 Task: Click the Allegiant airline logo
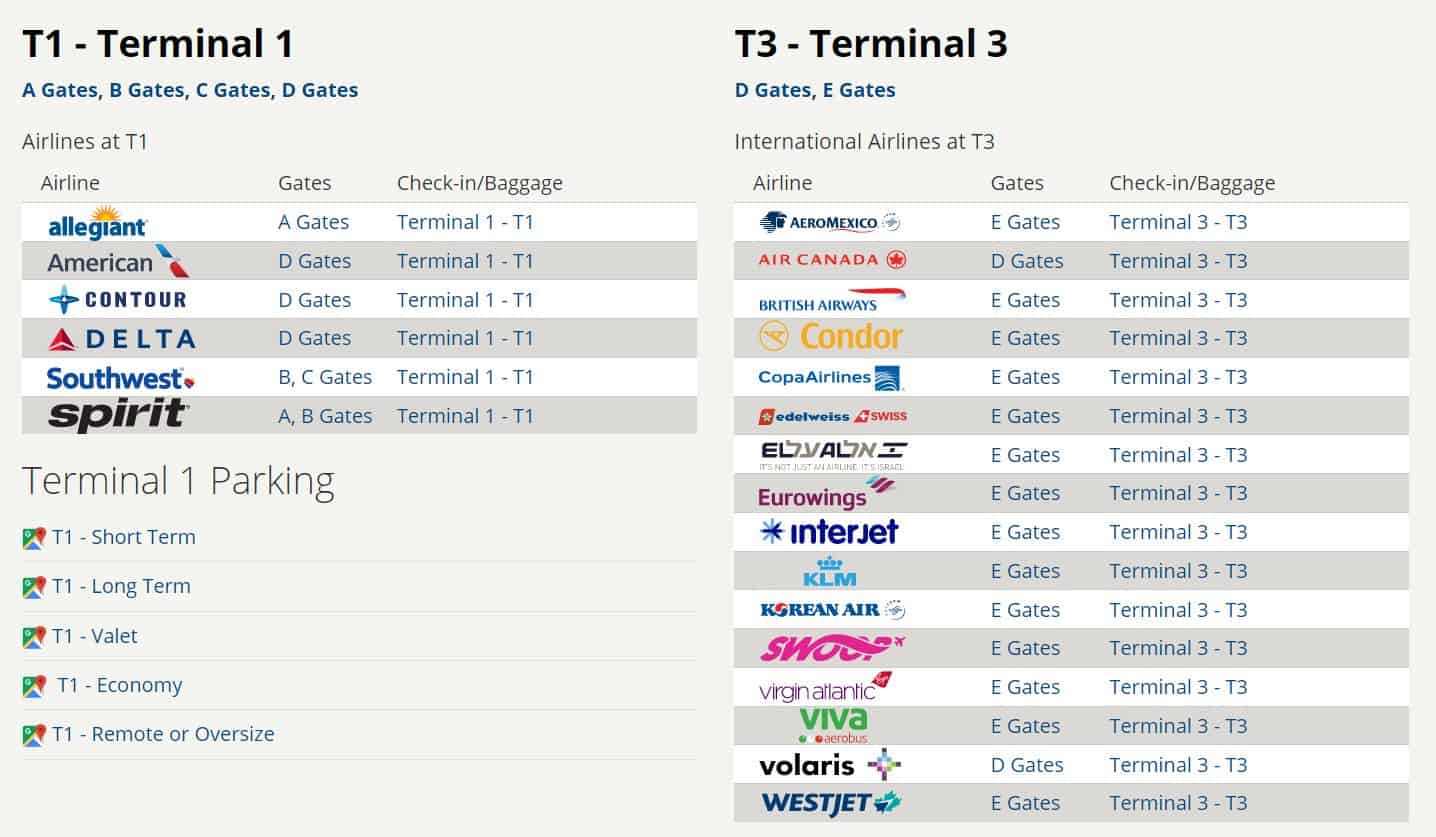tap(97, 223)
